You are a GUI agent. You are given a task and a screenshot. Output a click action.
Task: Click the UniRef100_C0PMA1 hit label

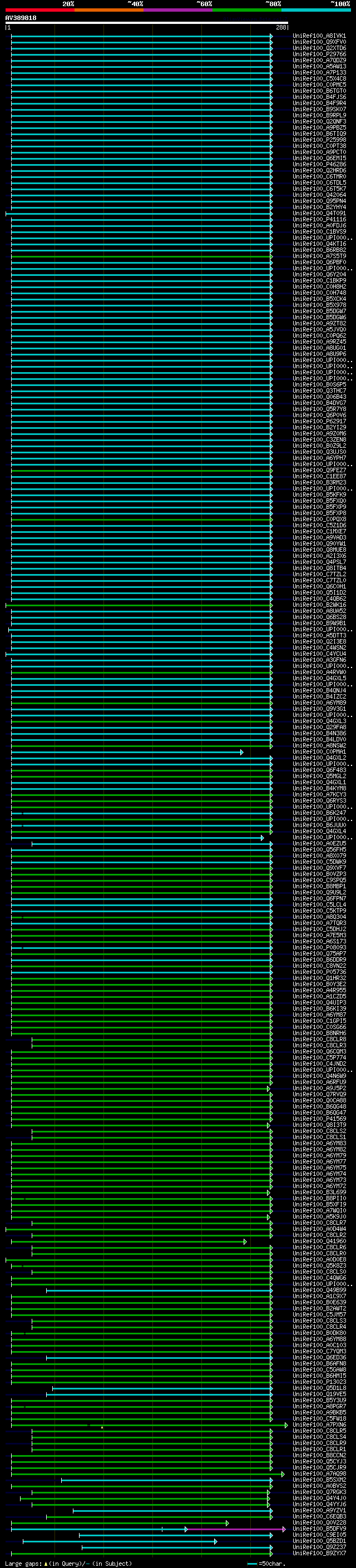pos(319,753)
